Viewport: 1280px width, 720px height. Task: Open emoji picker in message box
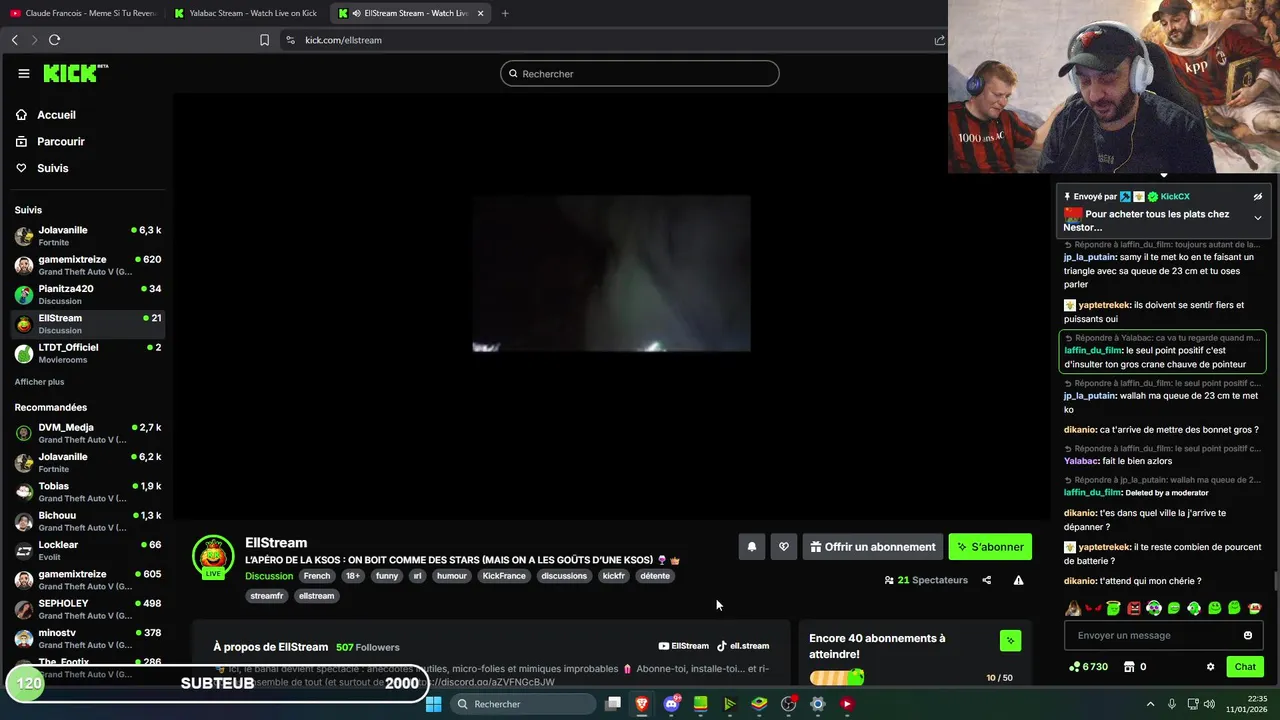click(x=1248, y=635)
